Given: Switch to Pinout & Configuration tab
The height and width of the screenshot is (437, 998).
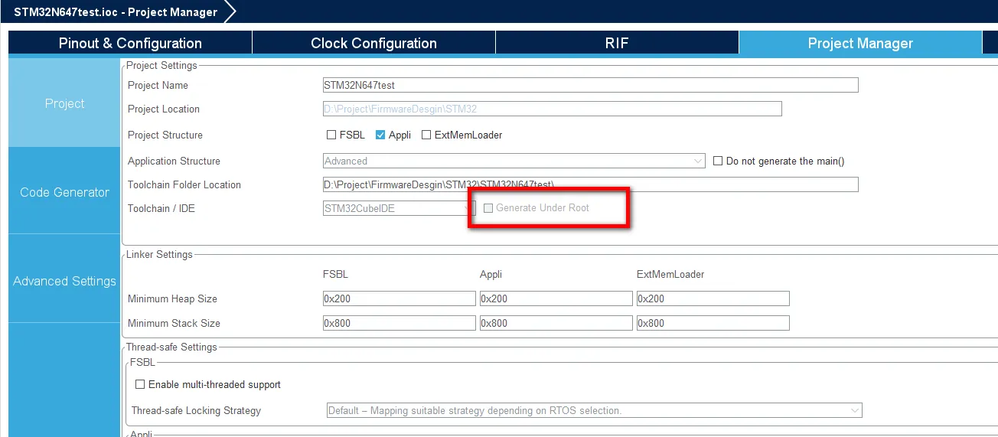Looking at the screenshot, I should pos(130,43).
